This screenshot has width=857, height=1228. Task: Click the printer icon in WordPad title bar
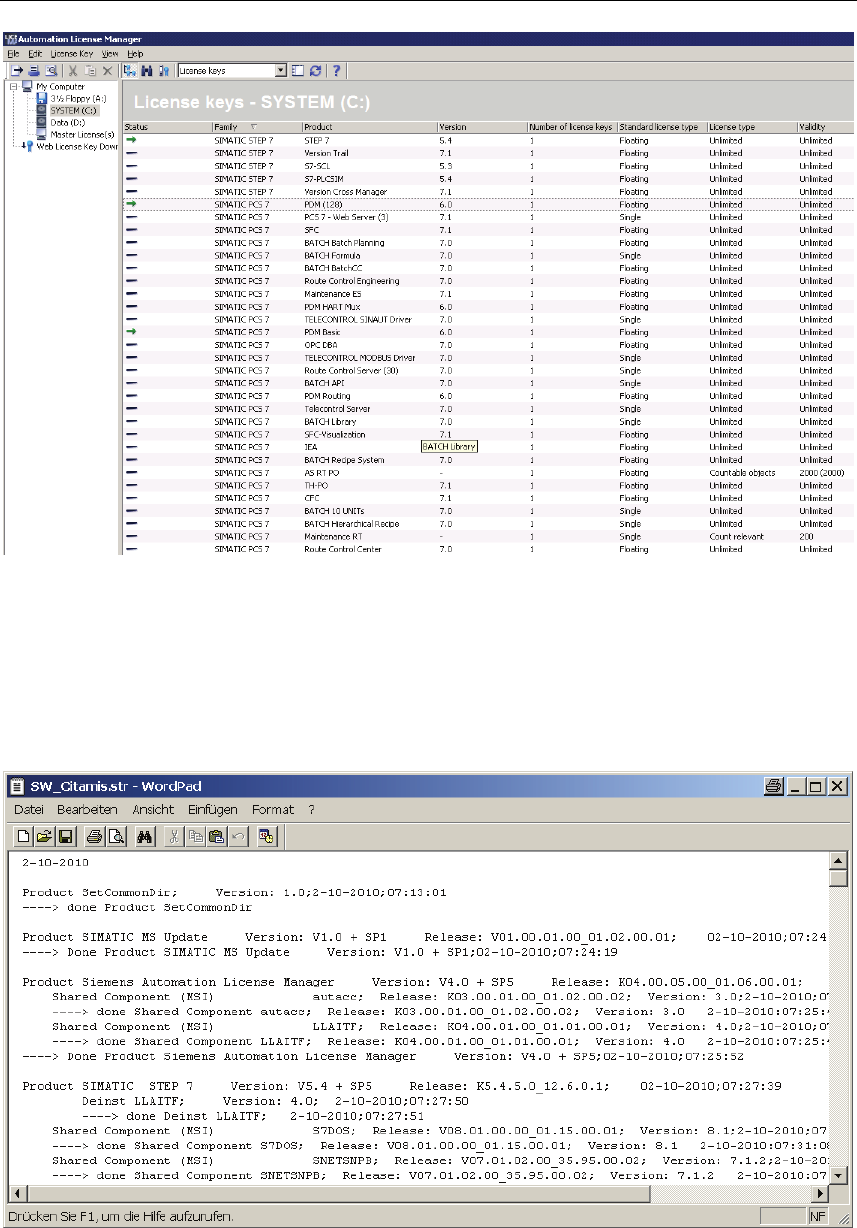point(773,785)
